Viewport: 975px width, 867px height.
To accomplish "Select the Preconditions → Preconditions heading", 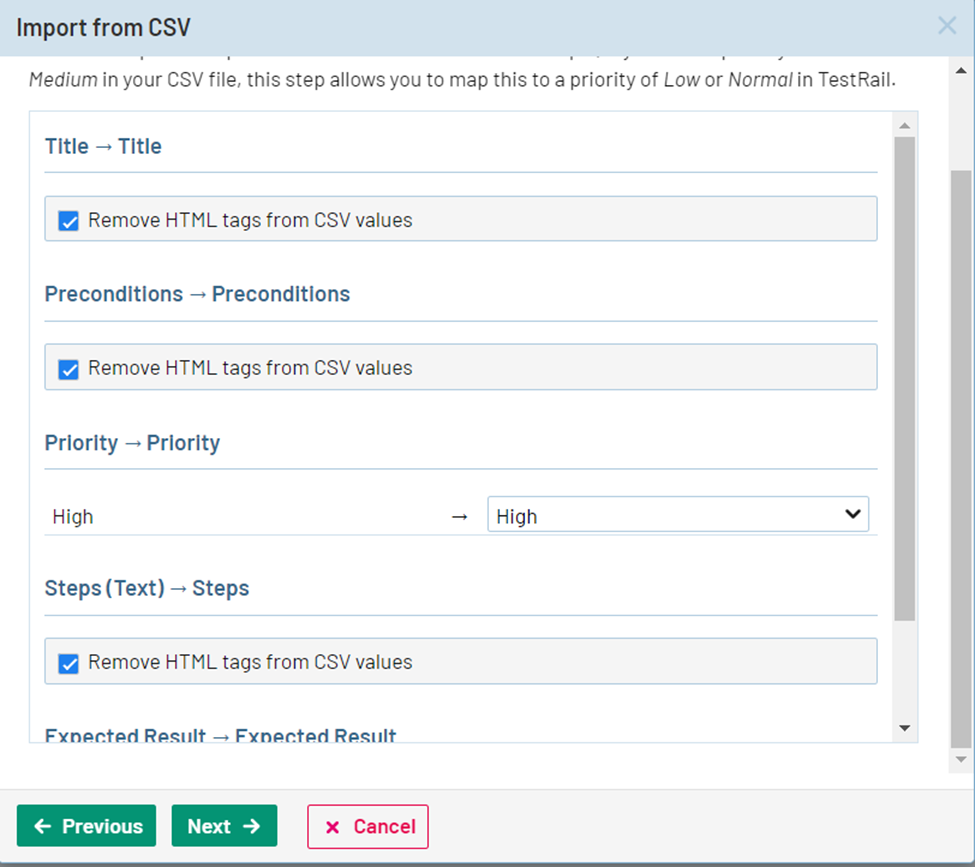I will (197, 294).
